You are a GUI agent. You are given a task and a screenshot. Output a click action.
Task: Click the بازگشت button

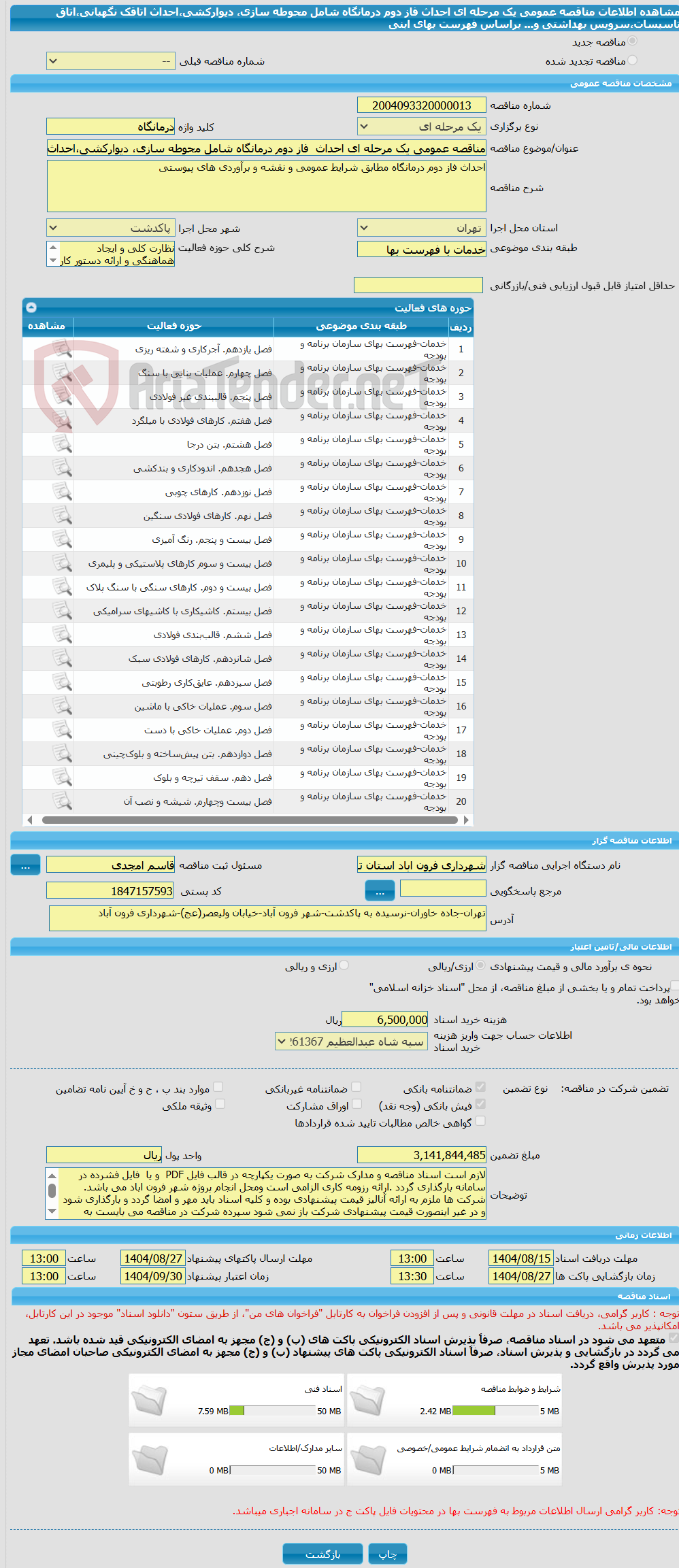[x=322, y=1554]
